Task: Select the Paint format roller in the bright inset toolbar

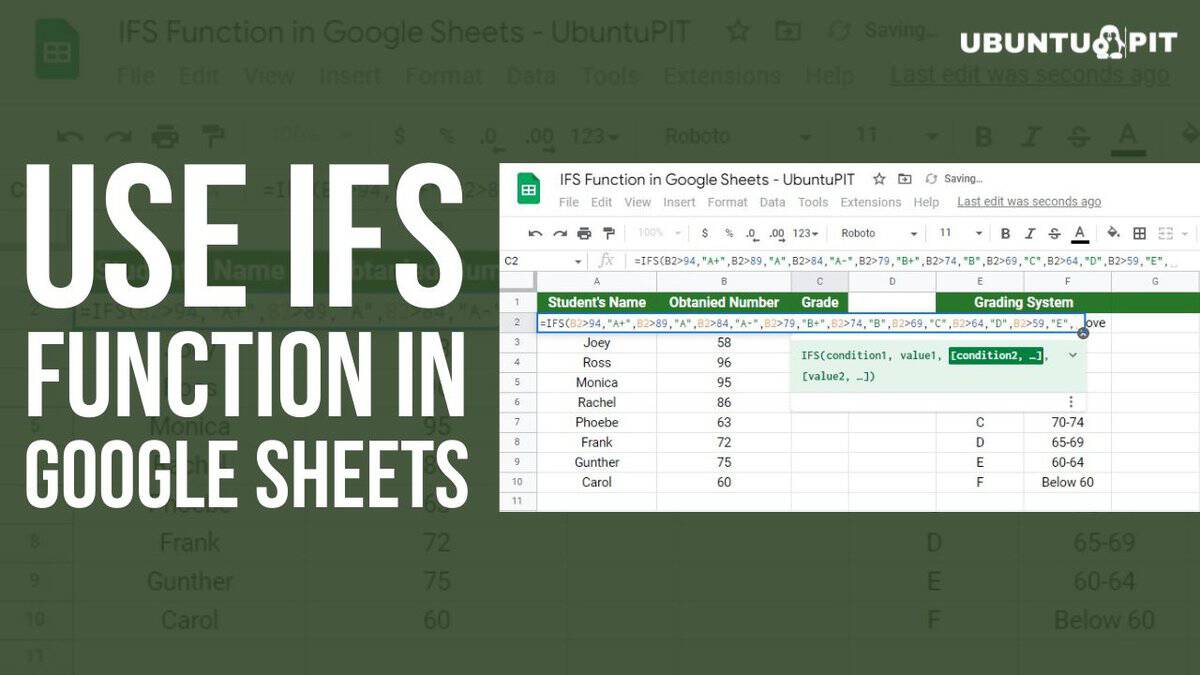Action: tap(609, 233)
